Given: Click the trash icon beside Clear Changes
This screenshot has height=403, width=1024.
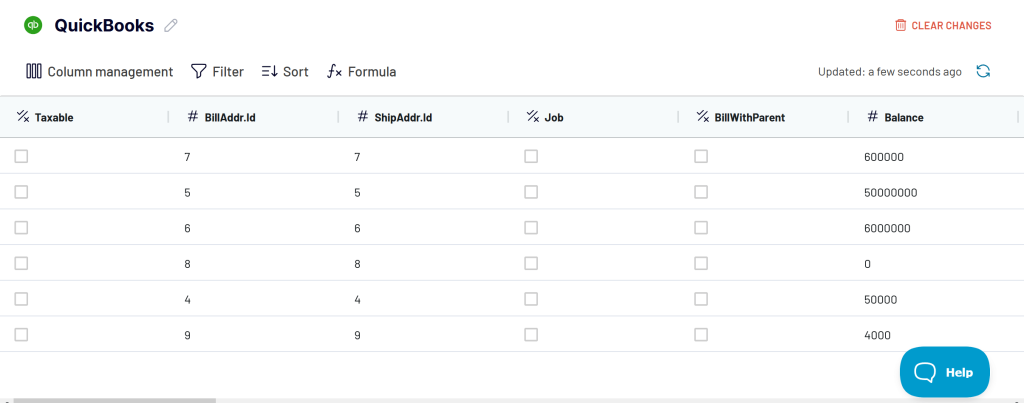Looking at the screenshot, I should pyautogui.click(x=901, y=25).
